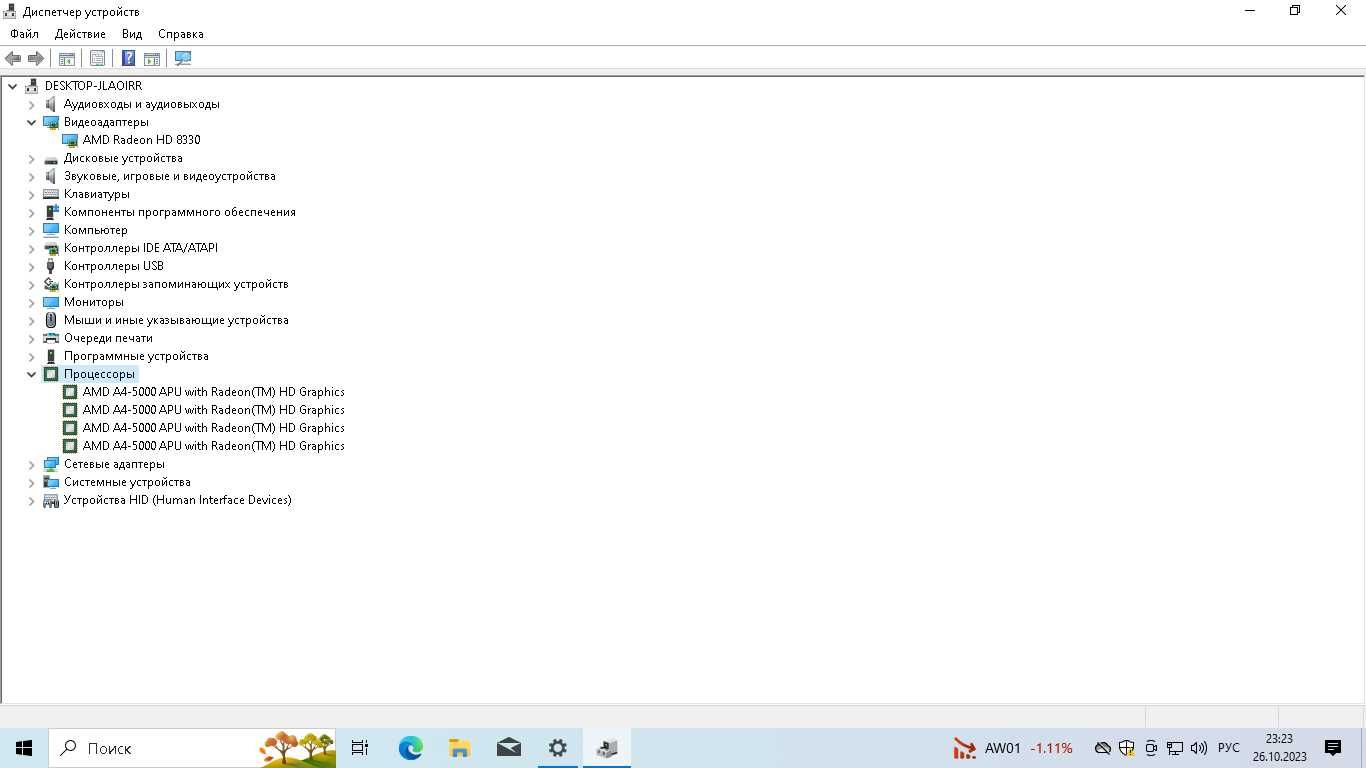The height and width of the screenshot is (768, 1366).
Task: Expand Сетевые адаптеры
Action: (31, 464)
